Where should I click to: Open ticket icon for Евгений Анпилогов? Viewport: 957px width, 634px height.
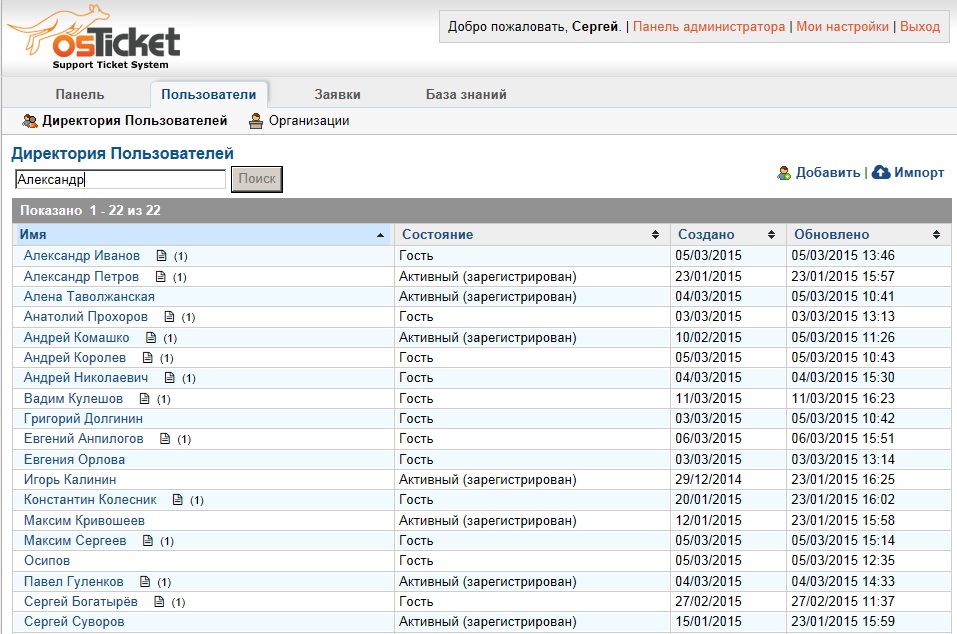[165, 439]
